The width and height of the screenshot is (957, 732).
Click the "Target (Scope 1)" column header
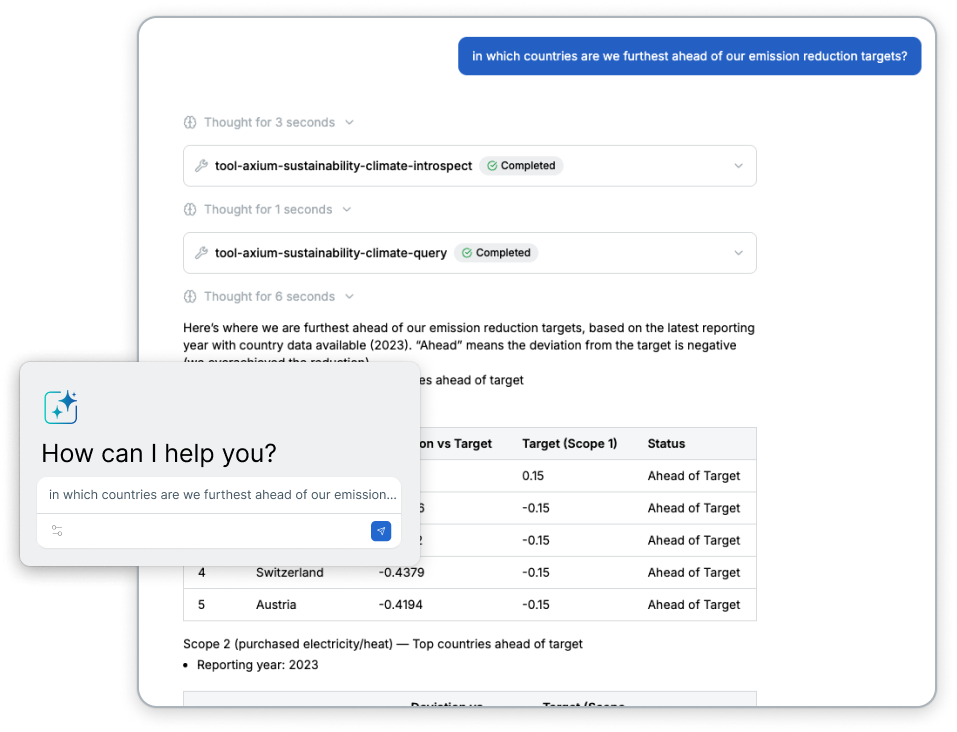569,444
